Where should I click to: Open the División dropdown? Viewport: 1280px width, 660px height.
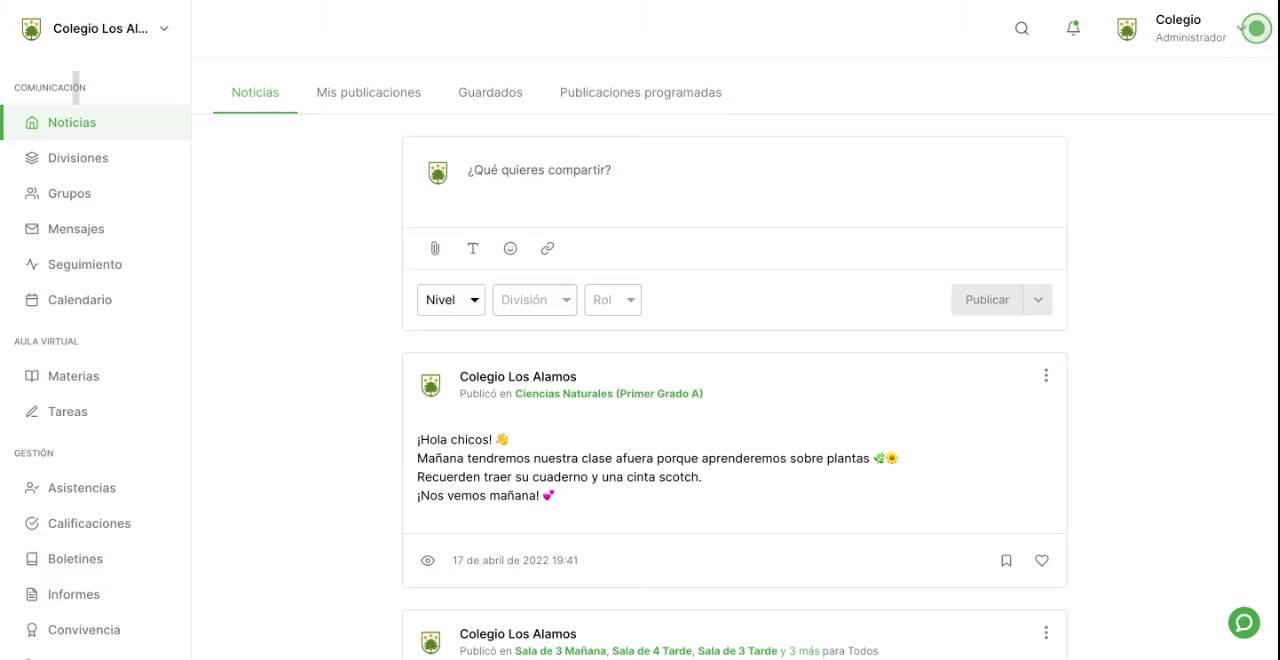(535, 300)
